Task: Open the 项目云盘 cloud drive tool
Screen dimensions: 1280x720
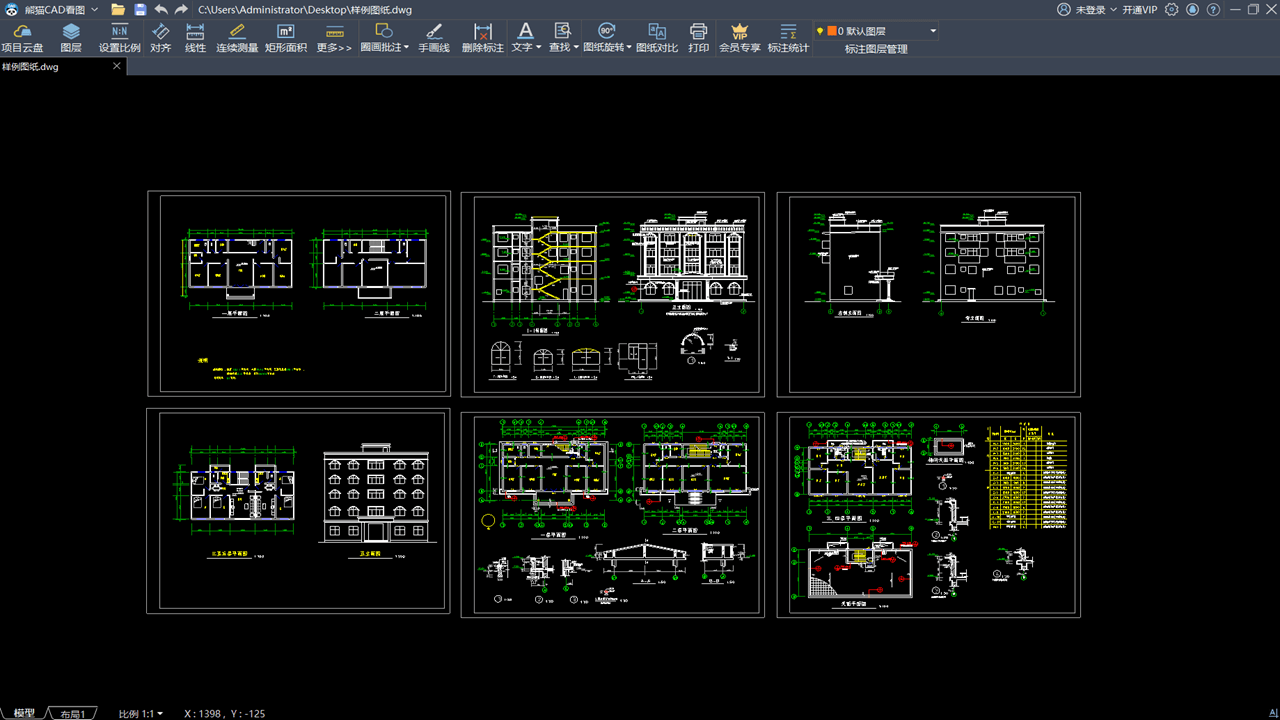Action: (22, 38)
